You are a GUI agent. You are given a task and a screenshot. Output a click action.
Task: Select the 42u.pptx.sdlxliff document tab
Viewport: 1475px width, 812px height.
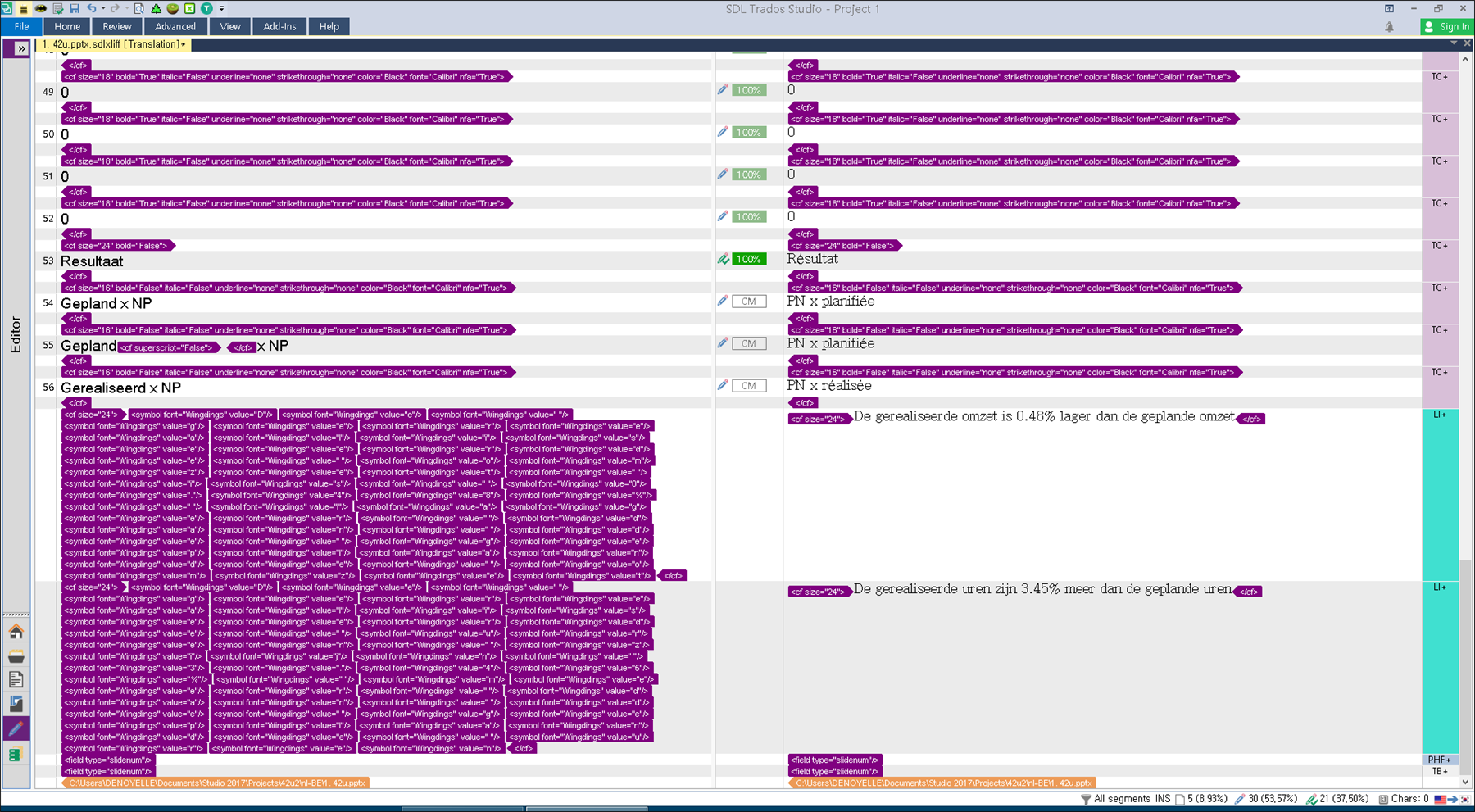pos(114,44)
